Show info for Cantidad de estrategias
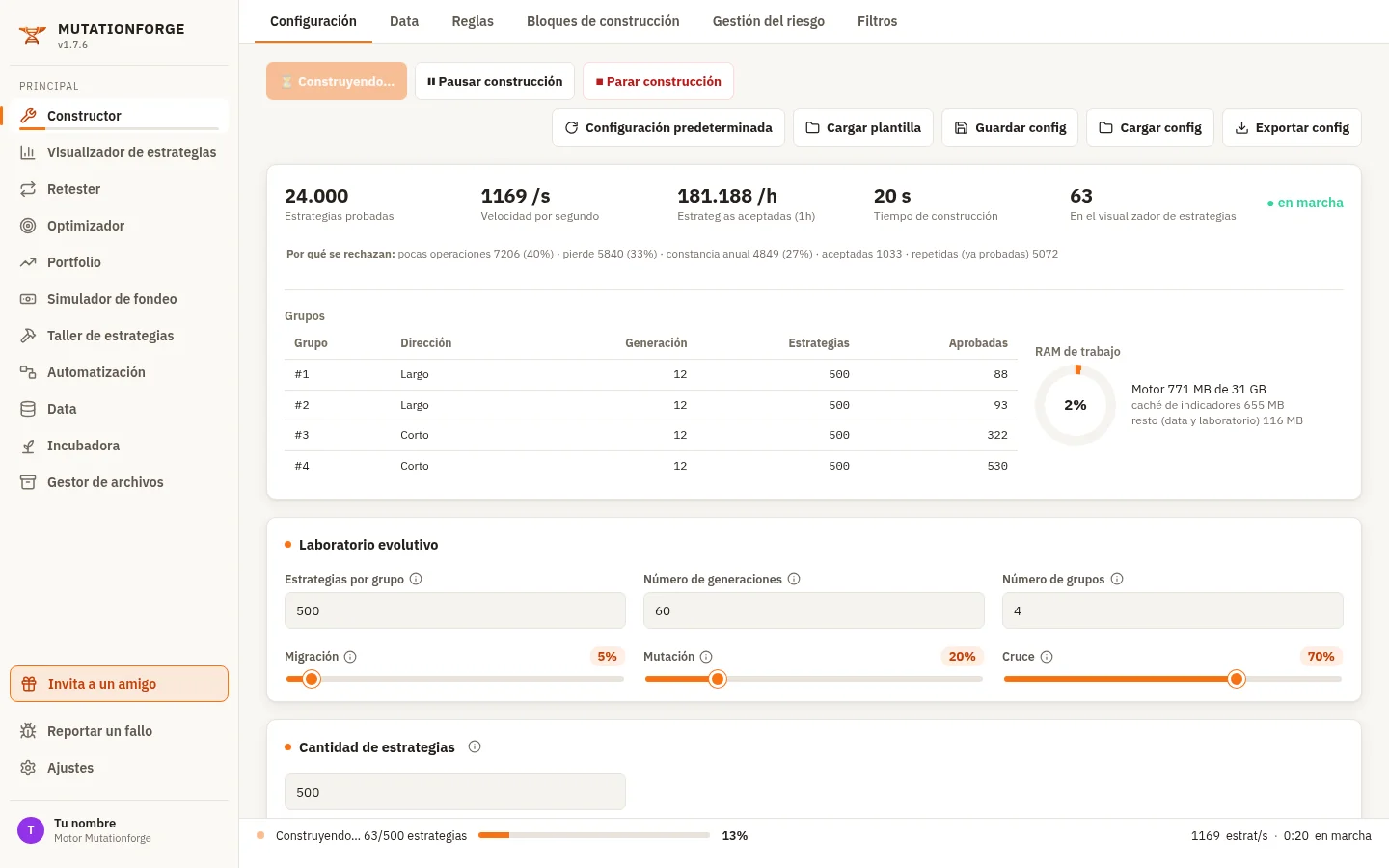Image resolution: width=1389 pixels, height=868 pixels. [475, 746]
